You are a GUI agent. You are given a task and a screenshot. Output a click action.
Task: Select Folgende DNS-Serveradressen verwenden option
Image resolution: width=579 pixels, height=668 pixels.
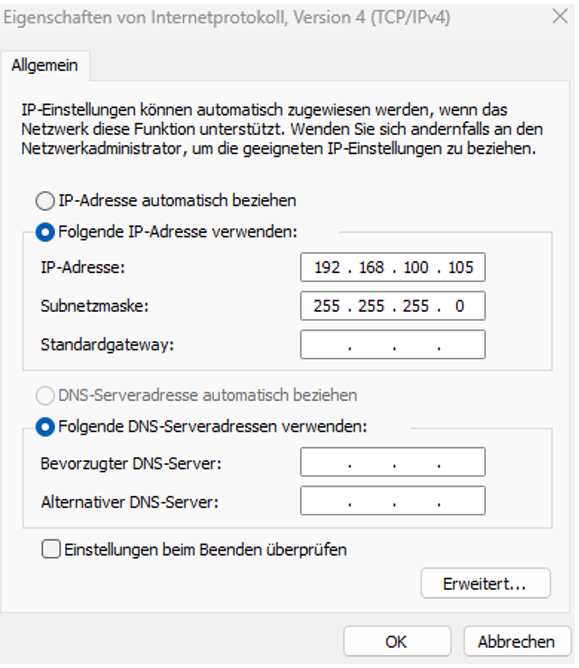pyautogui.click(x=45, y=427)
